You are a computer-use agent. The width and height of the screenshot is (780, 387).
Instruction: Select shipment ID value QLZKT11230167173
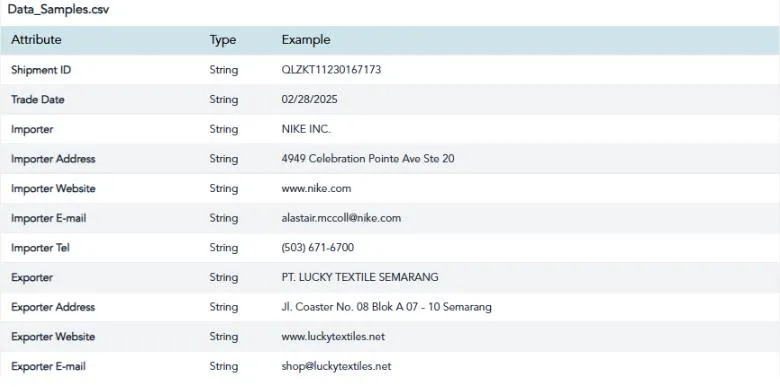pyautogui.click(x=331, y=70)
